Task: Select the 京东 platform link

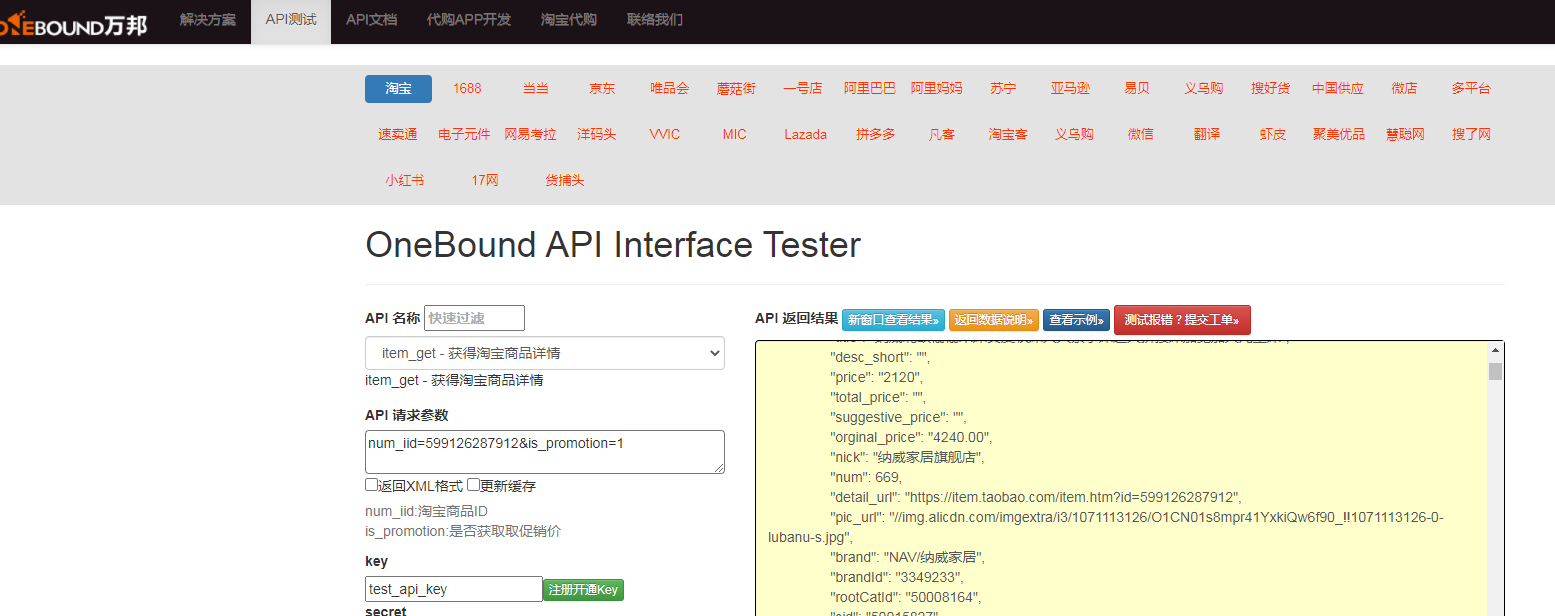Action: point(602,88)
